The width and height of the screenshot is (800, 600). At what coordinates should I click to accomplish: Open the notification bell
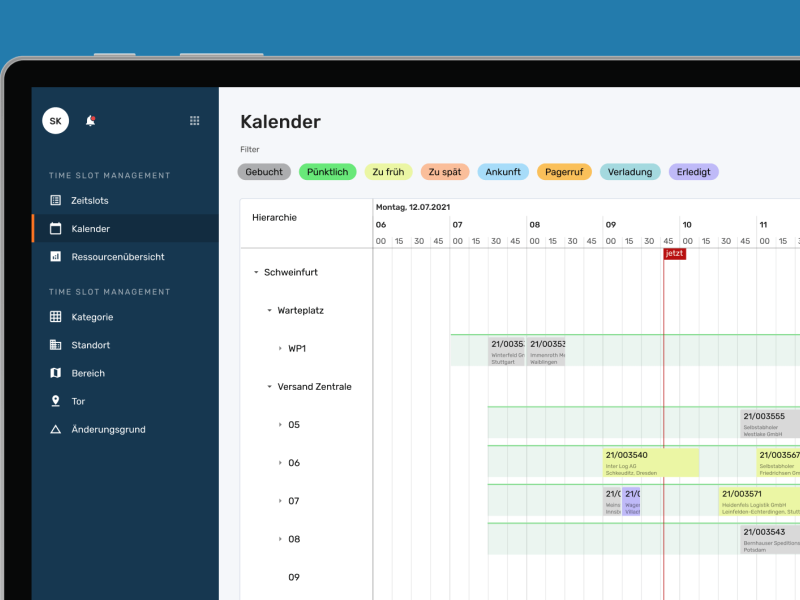click(x=91, y=120)
